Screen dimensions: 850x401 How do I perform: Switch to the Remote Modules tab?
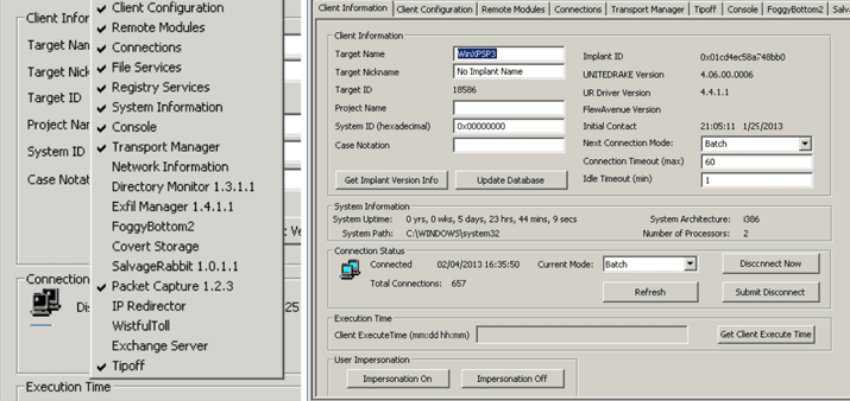point(513,9)
